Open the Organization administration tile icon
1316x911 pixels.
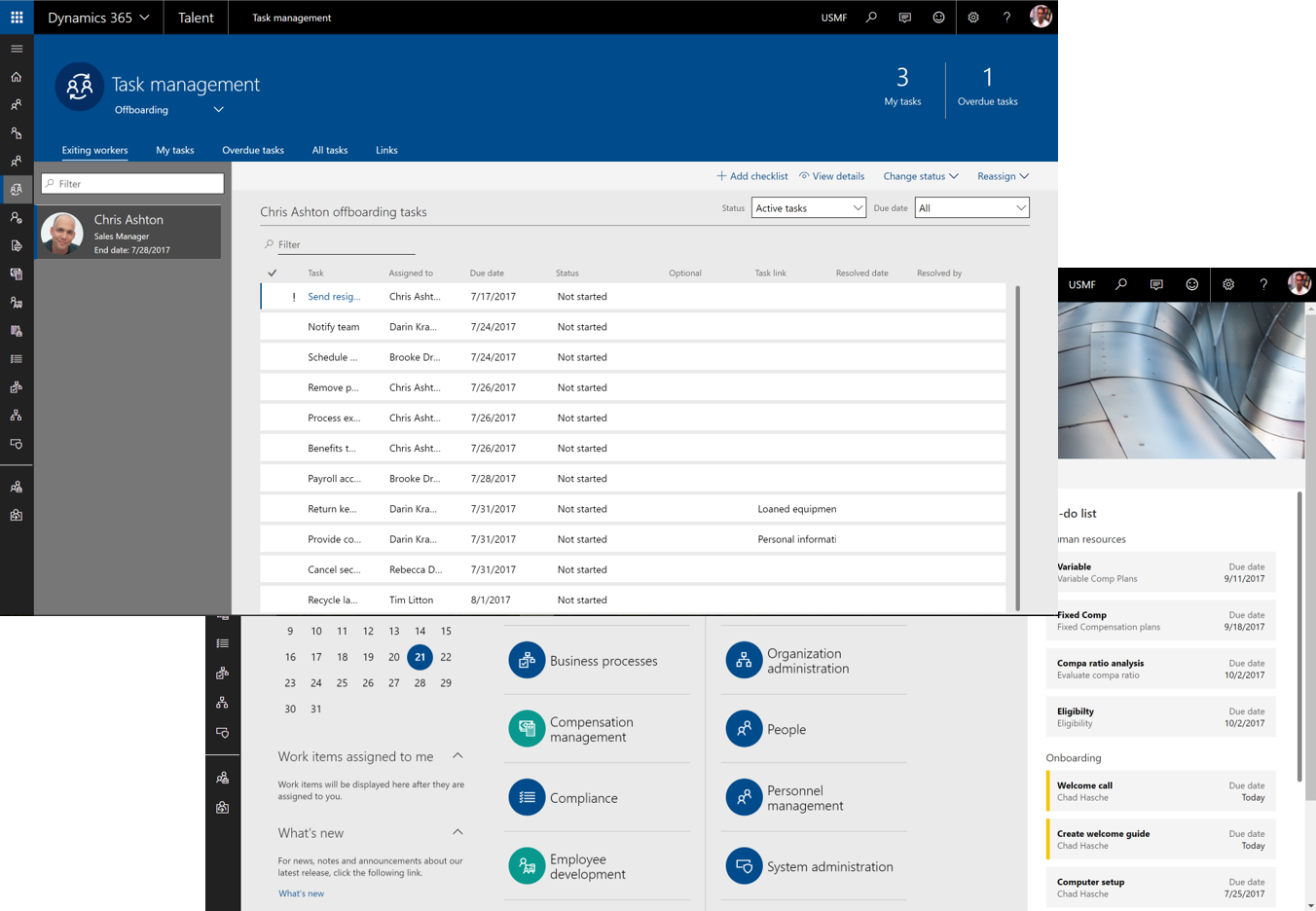pos(744,660)
